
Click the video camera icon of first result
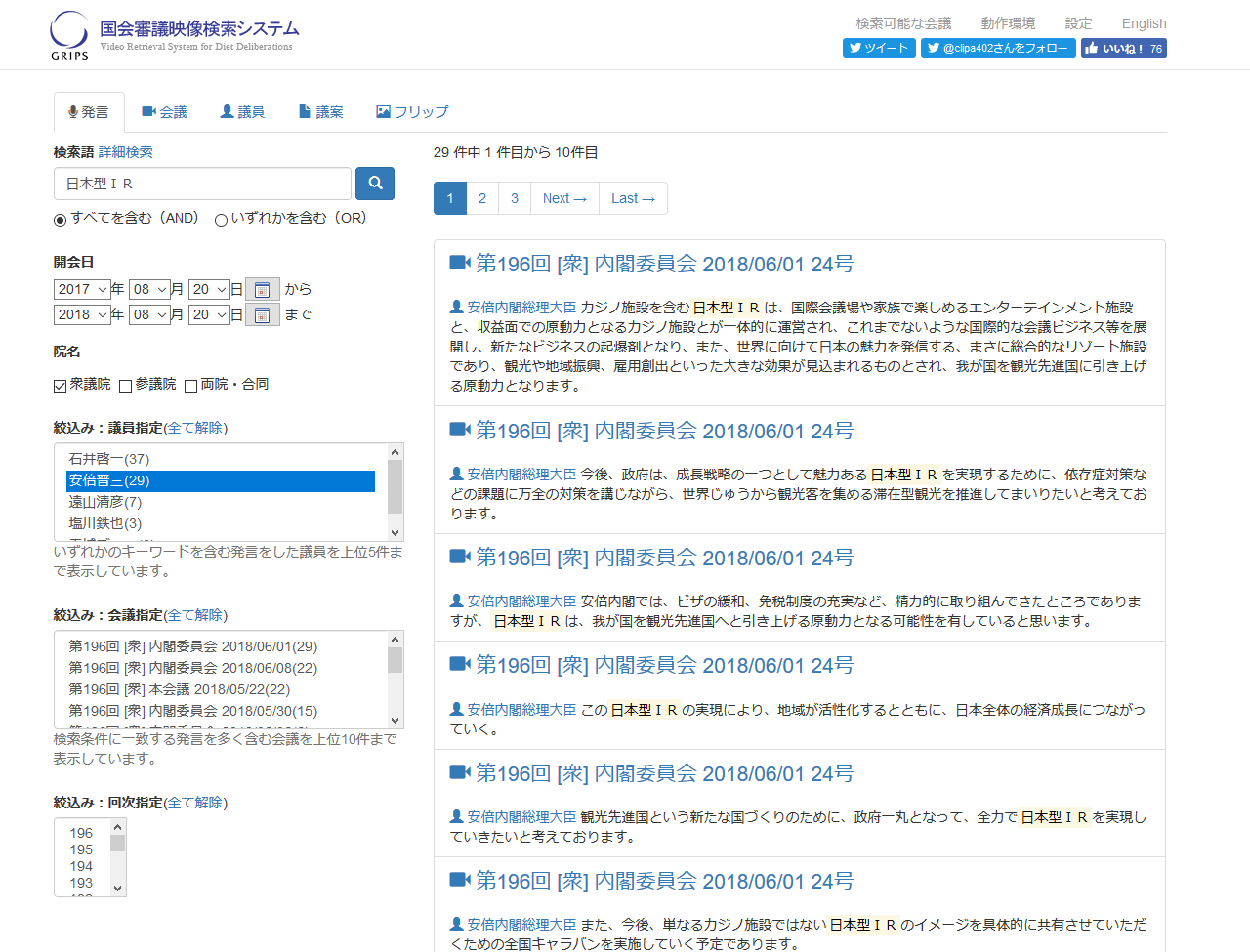459,263
